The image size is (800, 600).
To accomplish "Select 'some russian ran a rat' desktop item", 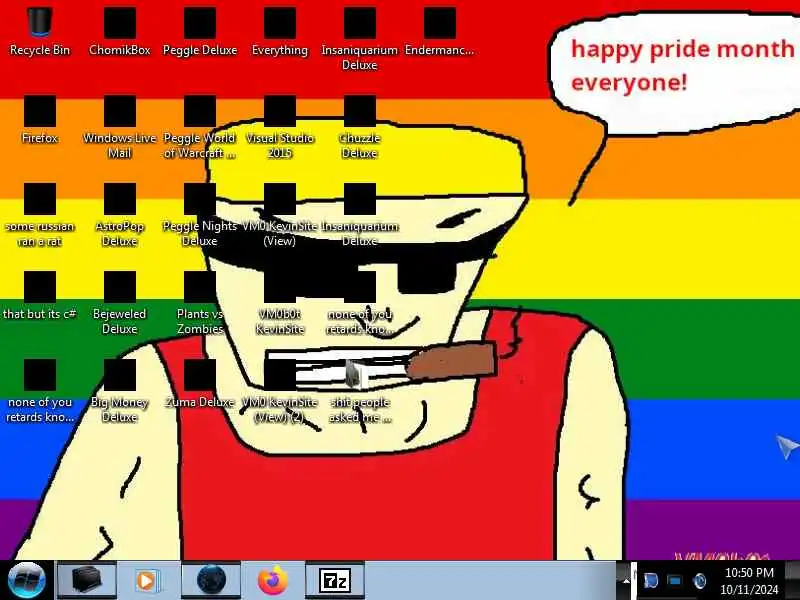I will (40, 215).
